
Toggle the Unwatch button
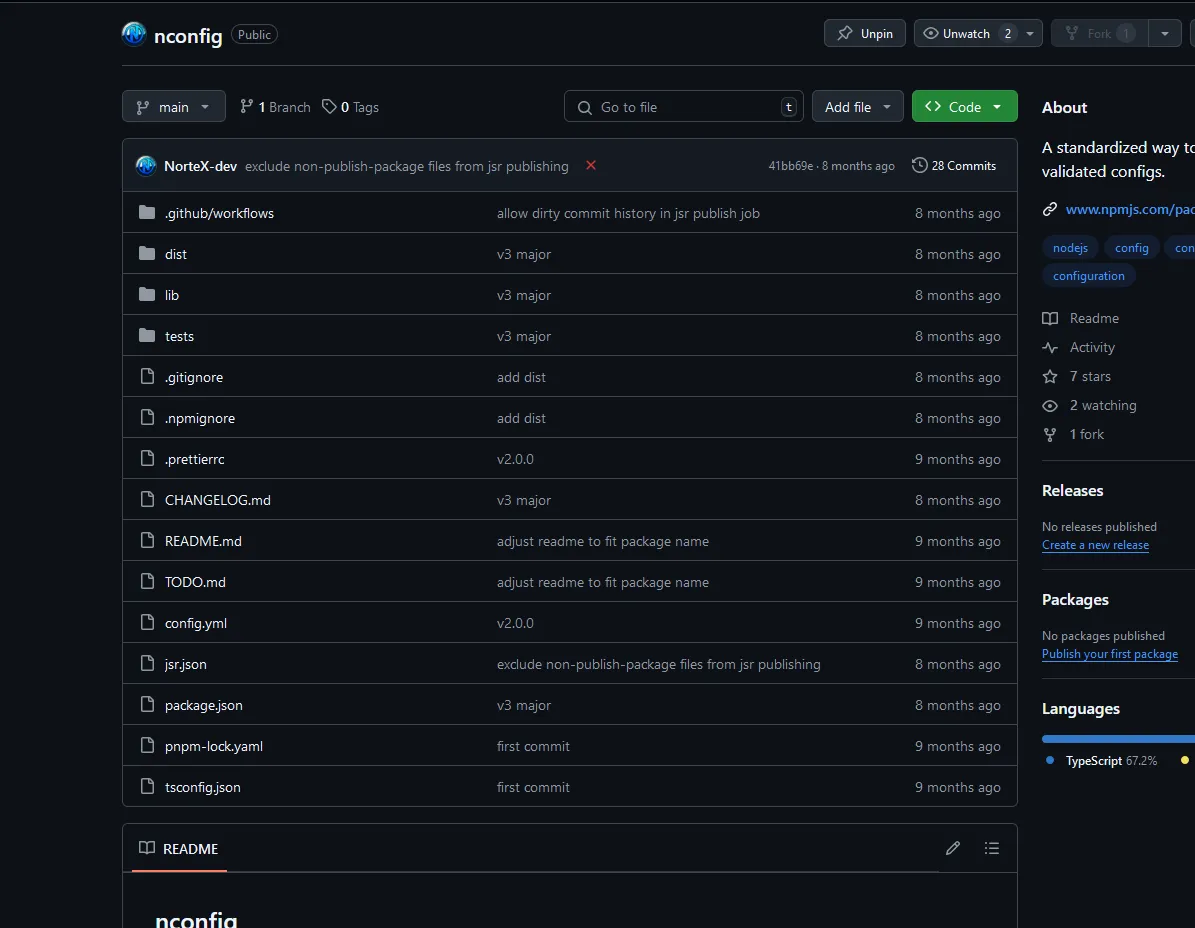coord(966,34)
